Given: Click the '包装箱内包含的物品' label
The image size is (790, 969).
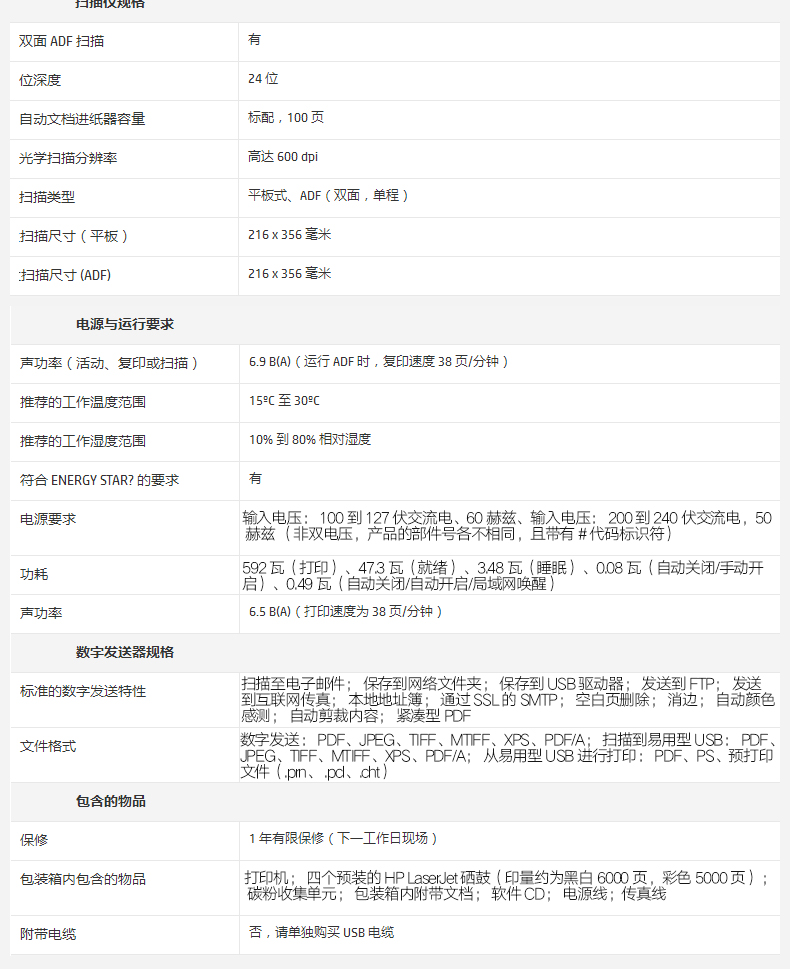Looking at the screenshot, I should tap(83, 879).
